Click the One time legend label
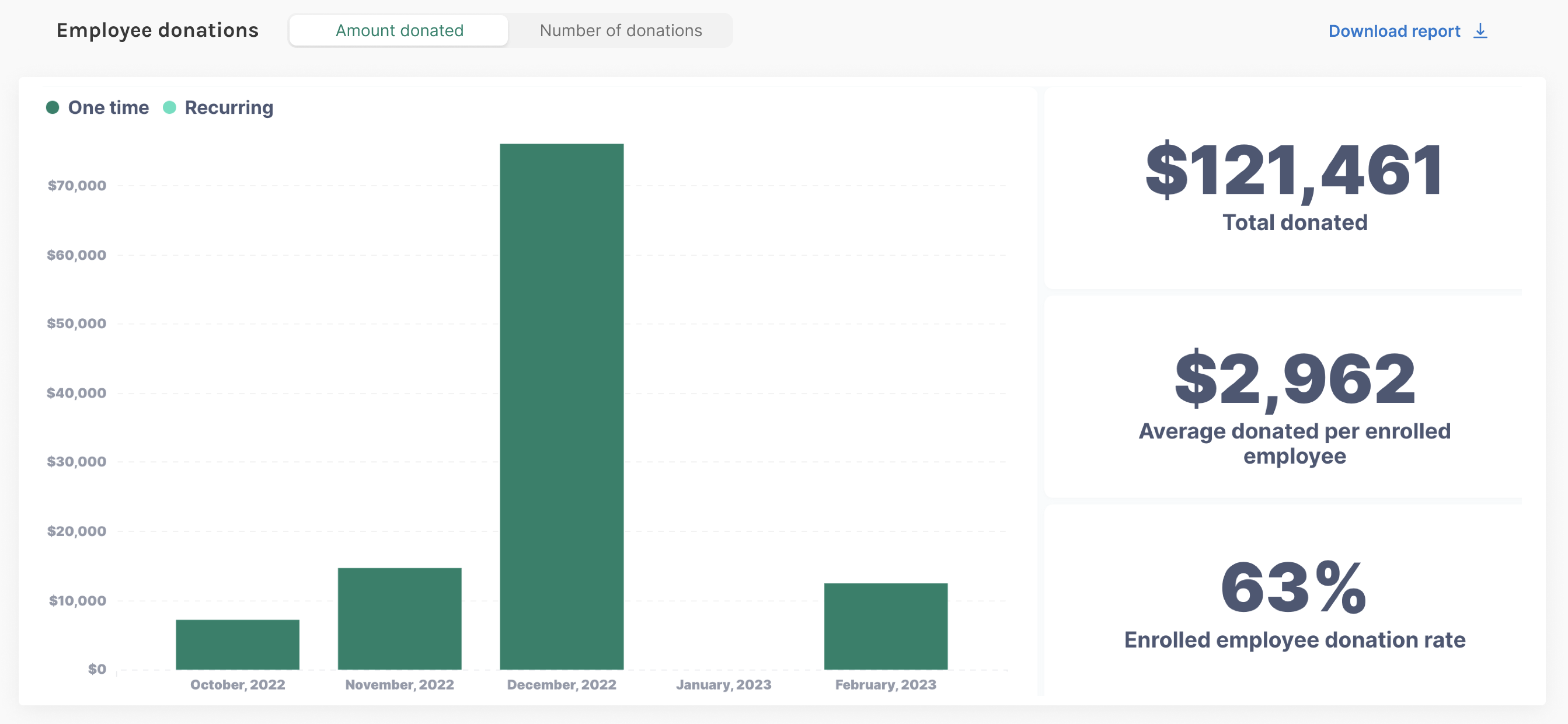 [x=109, y=108]
